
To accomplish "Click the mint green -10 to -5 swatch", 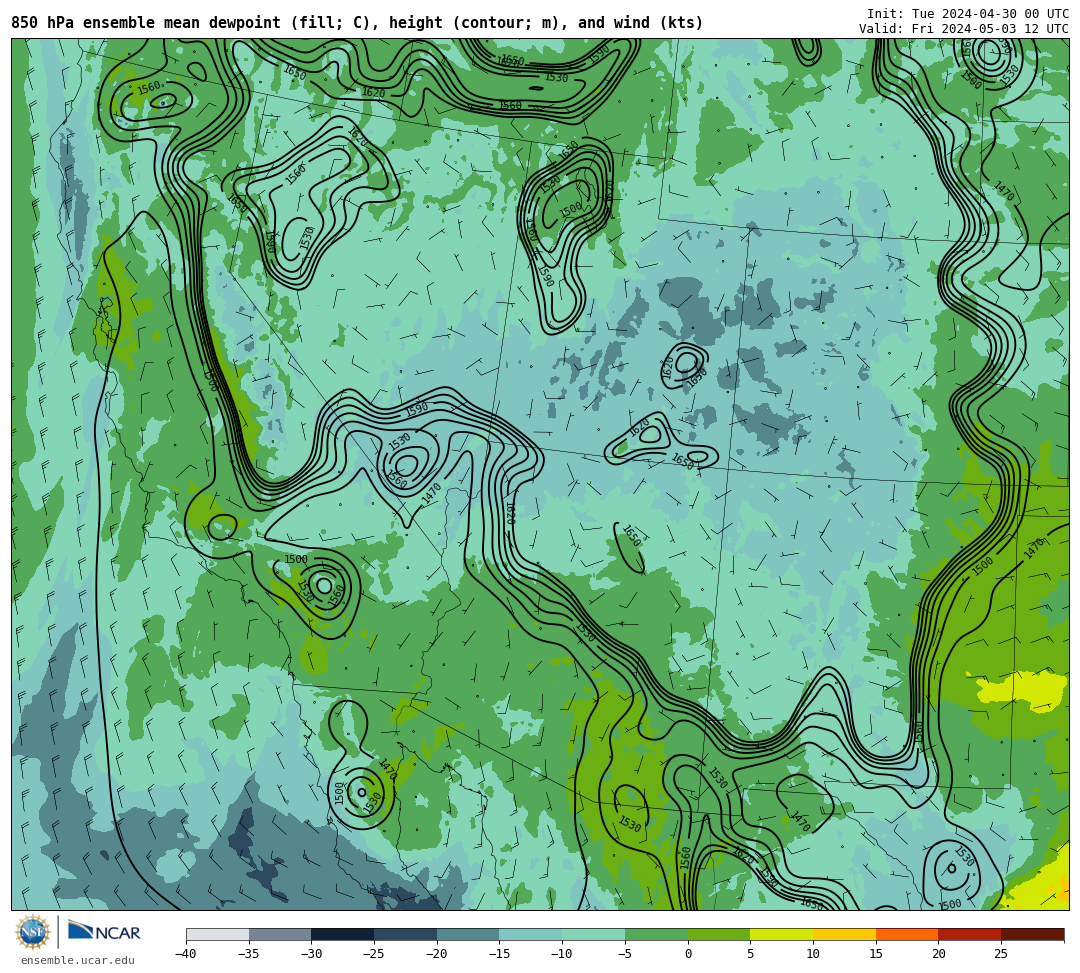I will click(x=594, y=934).
